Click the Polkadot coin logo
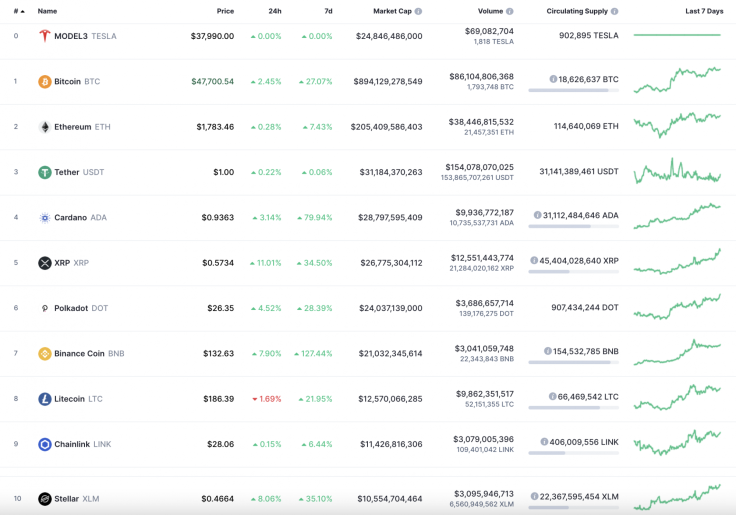This screenshot has width=736, height=515. coord(45,308)
